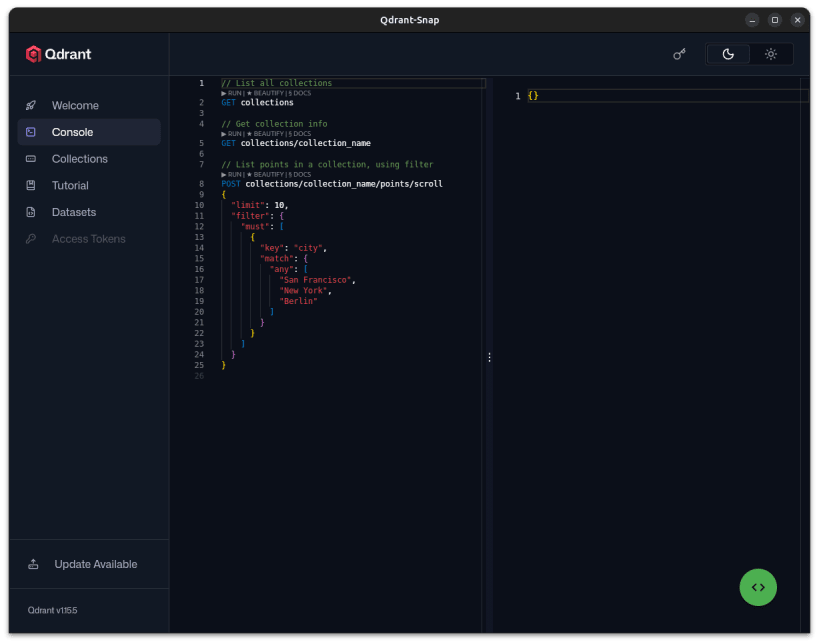The image size is (819, 644).
Task: Click the "// Get collection info" comment
Action: (274, 124)
